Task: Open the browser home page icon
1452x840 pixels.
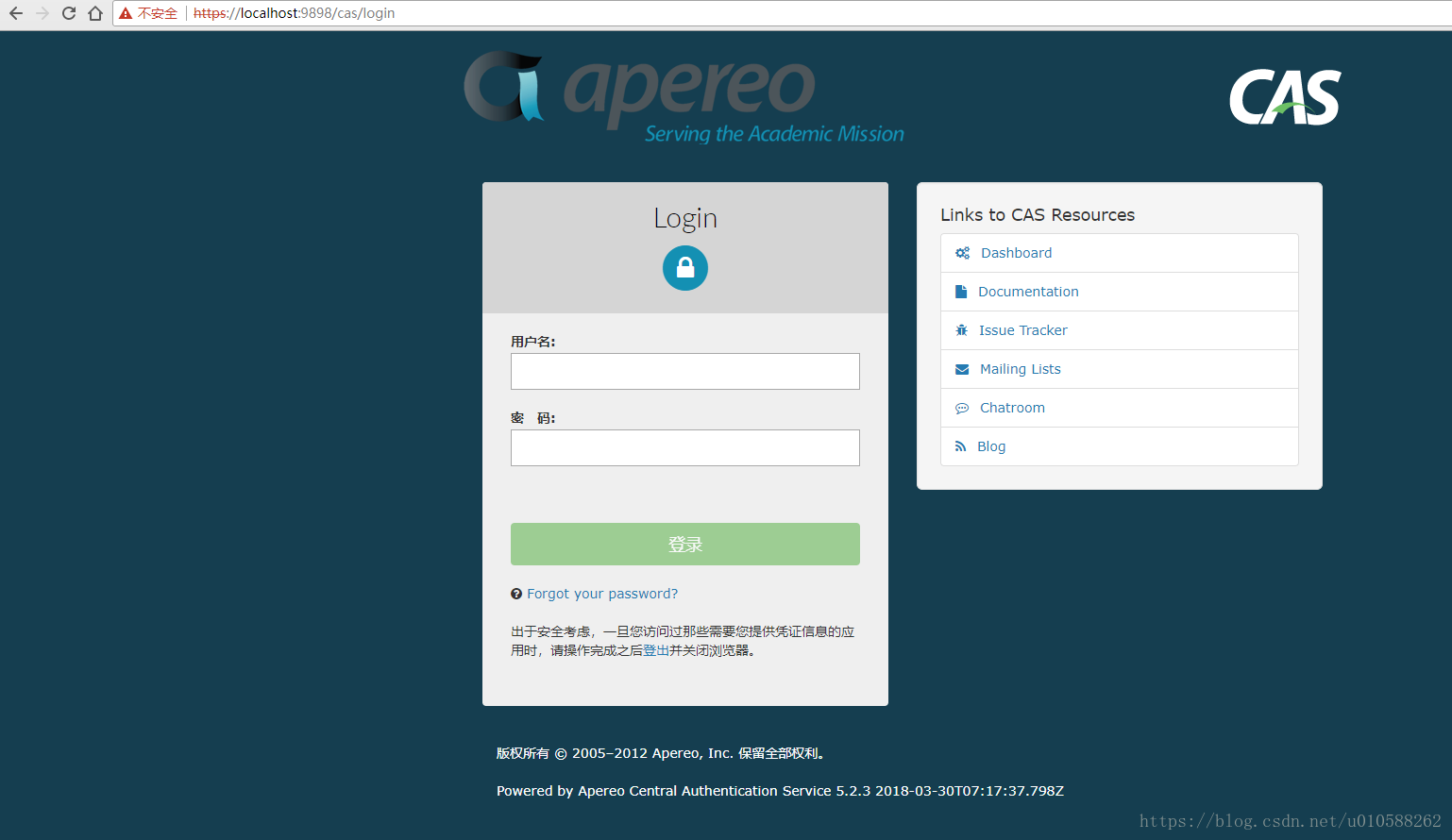Action: tap(95, 13)
